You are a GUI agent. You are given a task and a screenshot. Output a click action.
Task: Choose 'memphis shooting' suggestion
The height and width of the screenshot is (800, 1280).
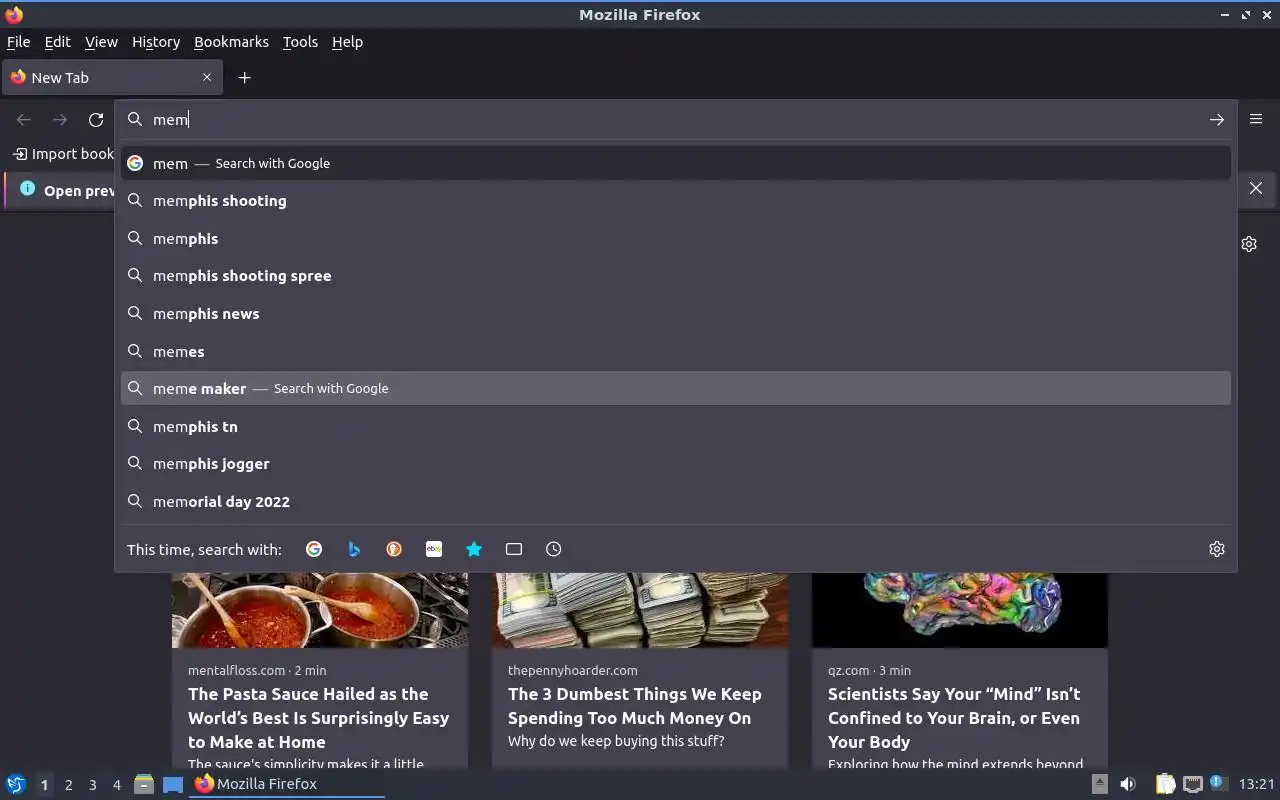point(676,201)
